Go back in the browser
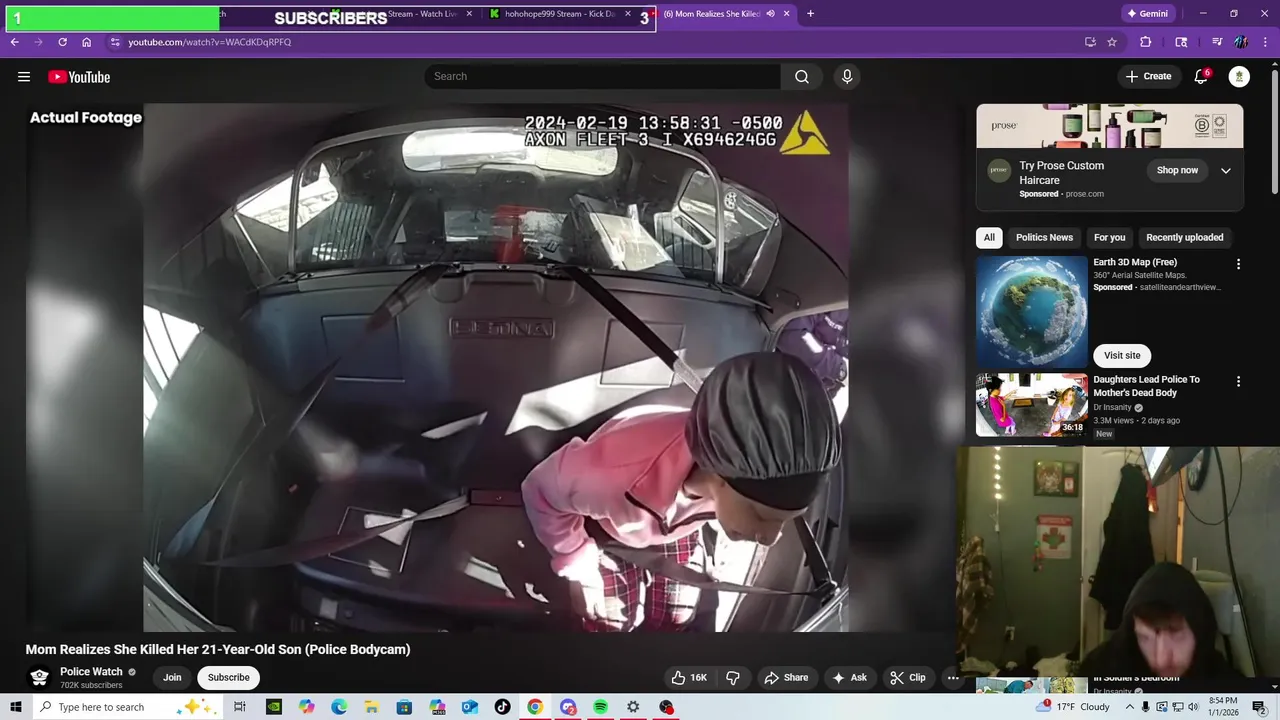This screenshot has height=720, width=1280. point(14,42)
